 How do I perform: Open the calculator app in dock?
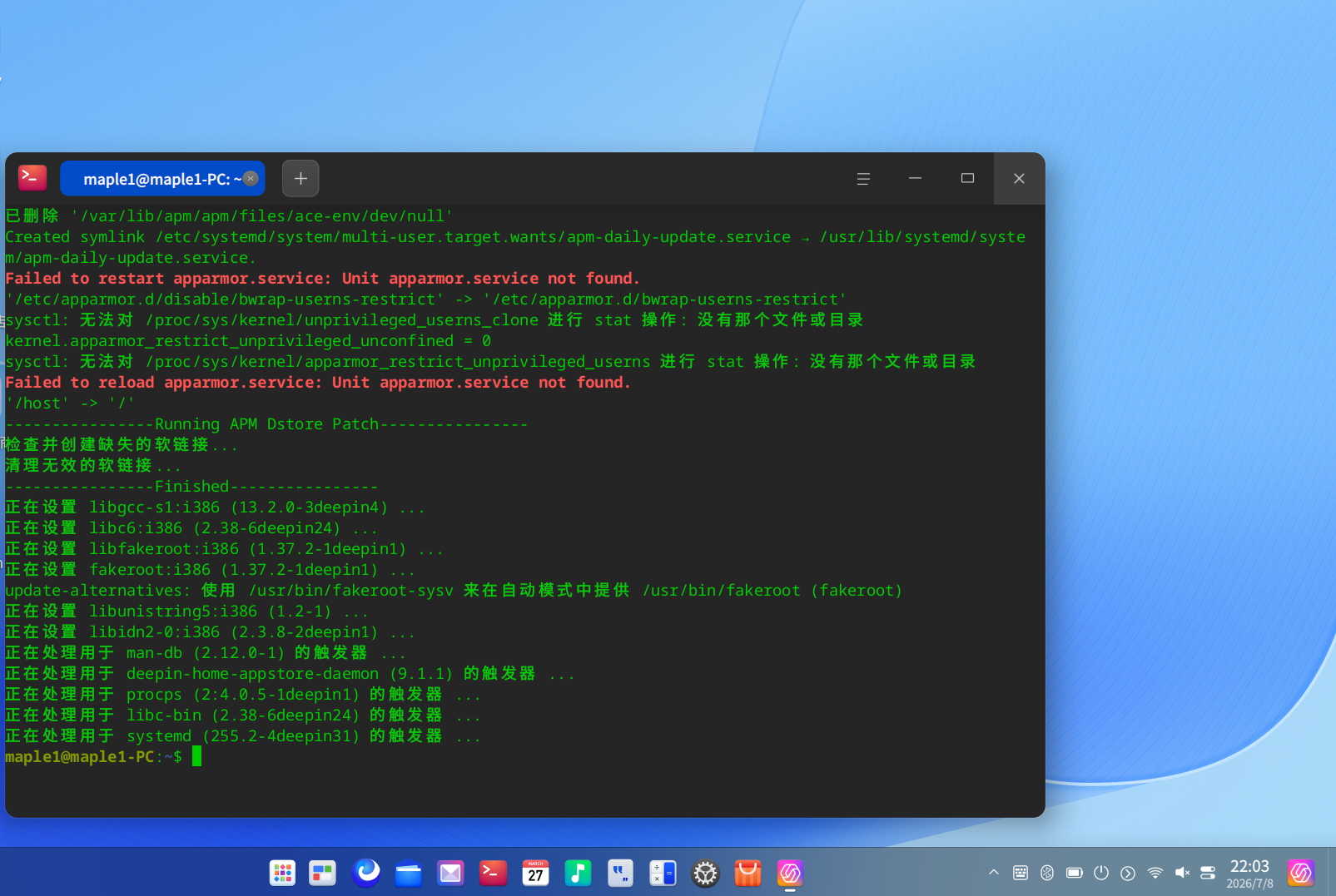(663, 873)
